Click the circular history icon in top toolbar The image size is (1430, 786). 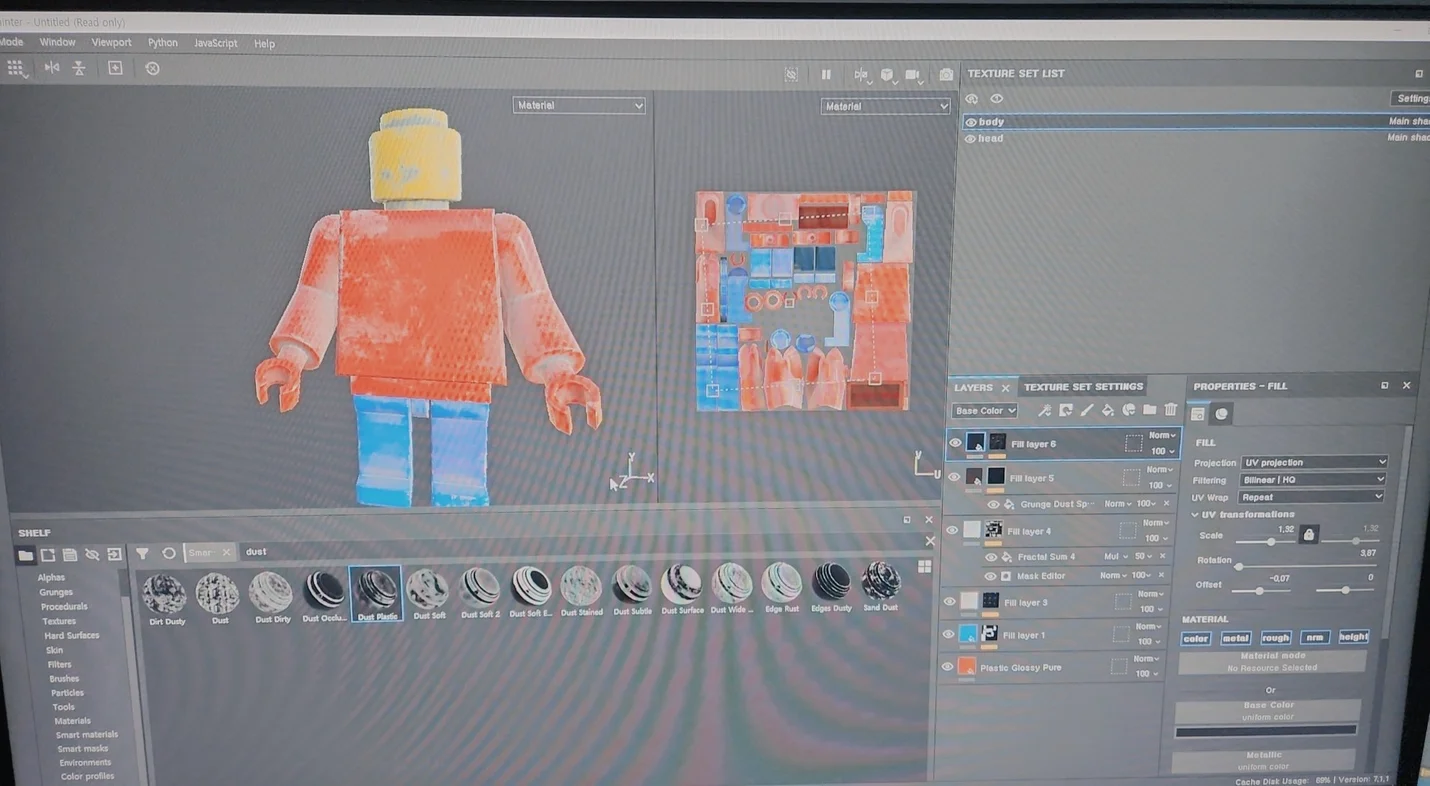click(x=152, y=68)
